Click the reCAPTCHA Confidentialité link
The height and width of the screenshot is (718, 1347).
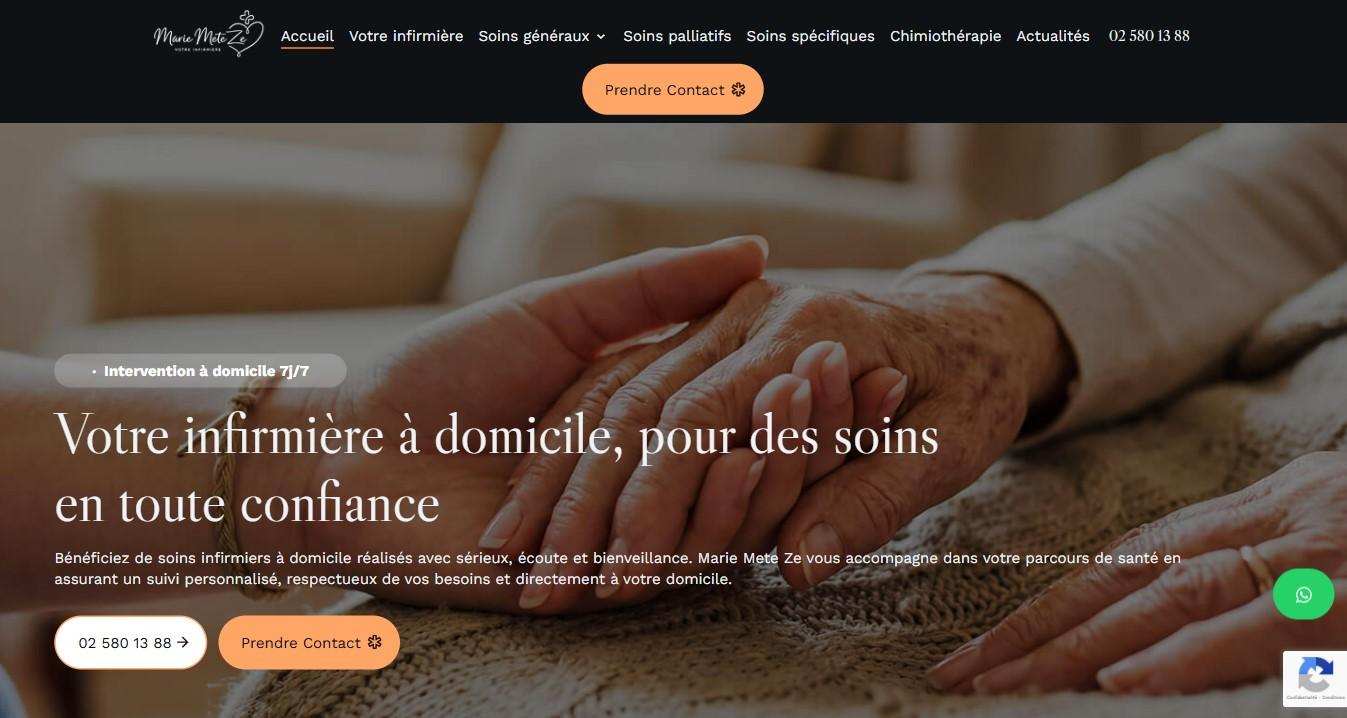point(1301,697)
